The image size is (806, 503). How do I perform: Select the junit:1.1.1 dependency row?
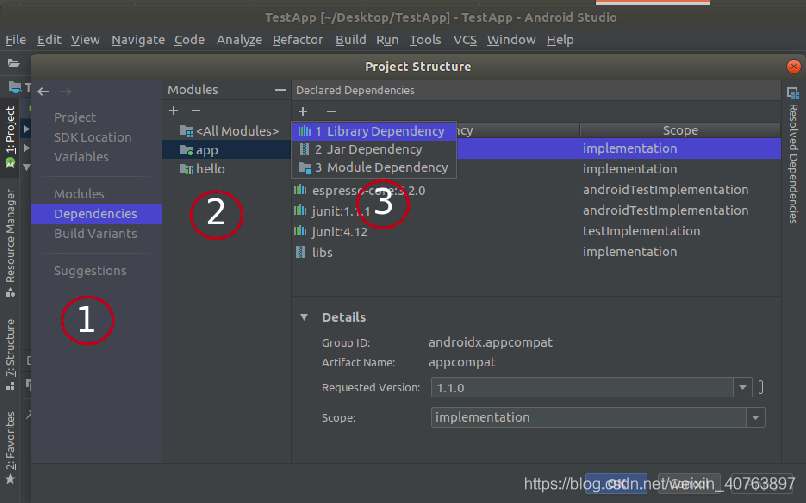tap(536, 211)
